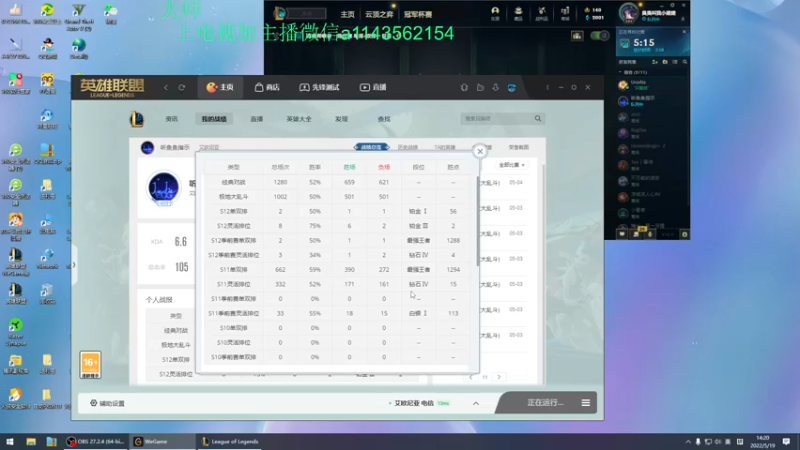Click add friend icon in friends list

655,62
